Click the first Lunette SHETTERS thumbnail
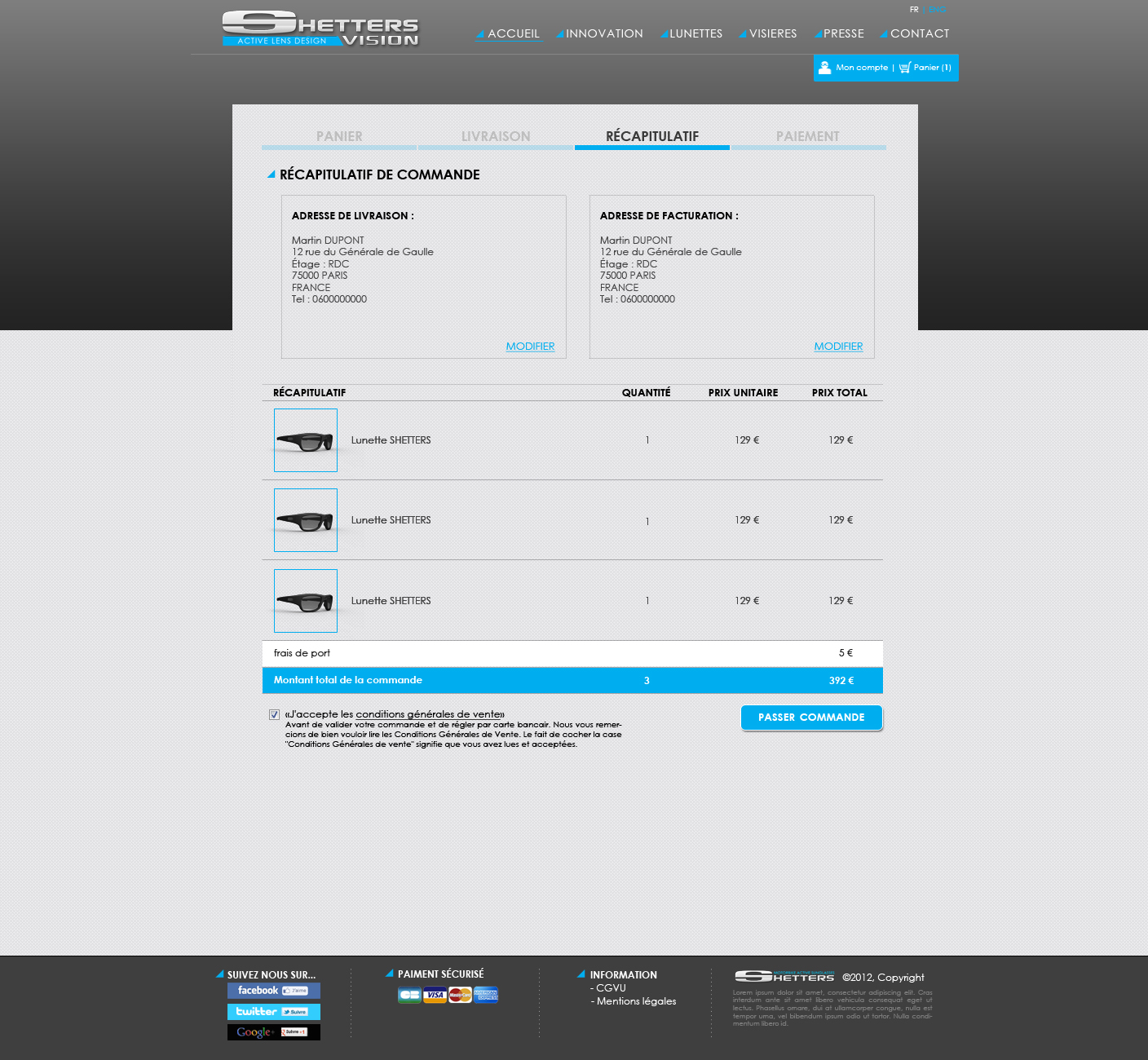This screenshot has width=1148, height=1060. (306, 440)
